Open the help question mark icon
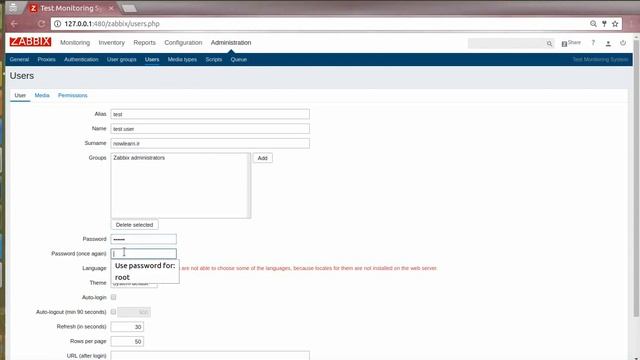Image resolution: width=640 pixels, height=360 pixels. tap(593, 43)
